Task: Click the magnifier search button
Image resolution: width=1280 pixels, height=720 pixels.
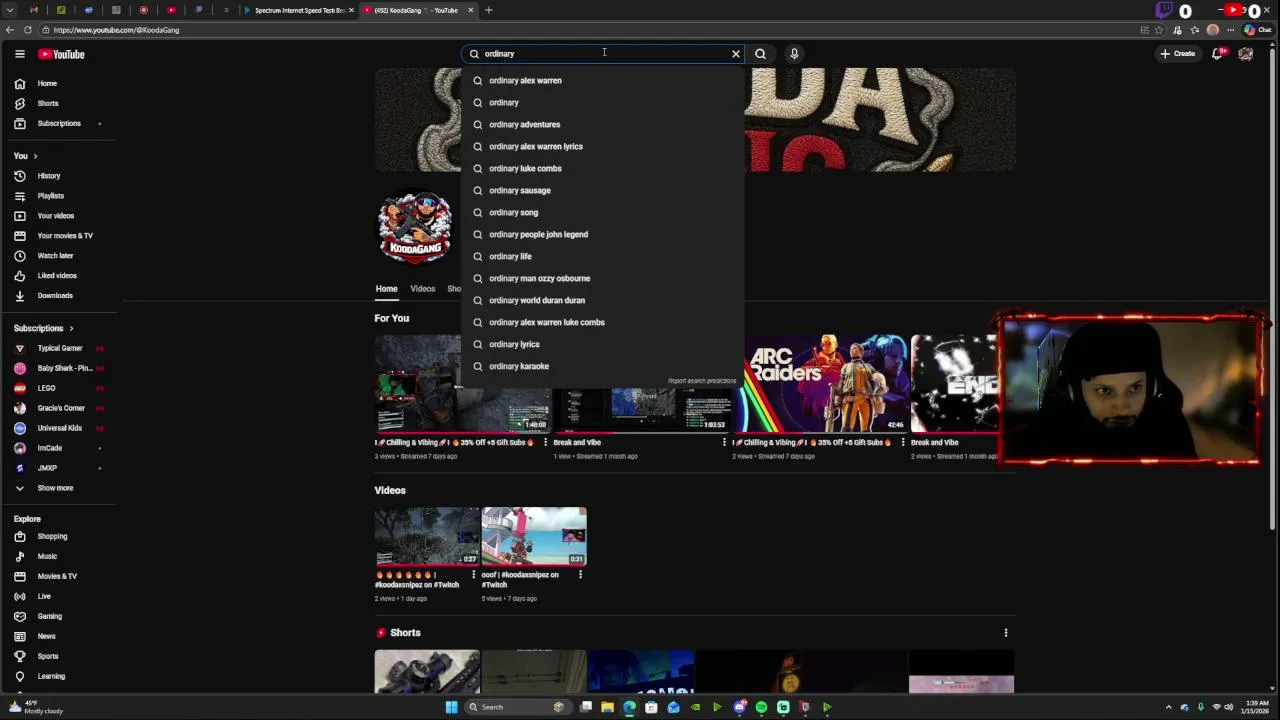Action: pos(760,54)
